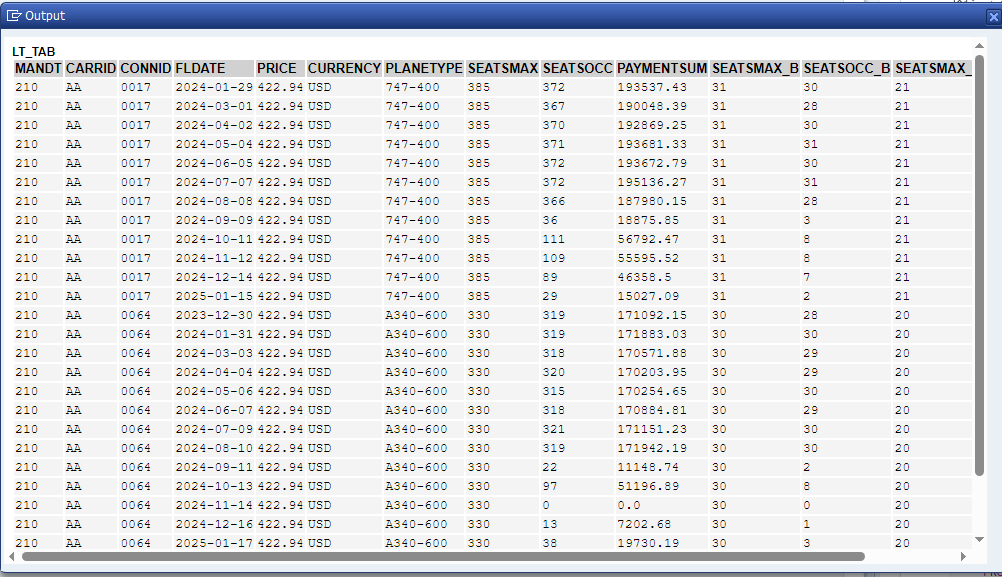Click the vertical scrollbar thumb
1002x577 pixels.
click(979, 265)
